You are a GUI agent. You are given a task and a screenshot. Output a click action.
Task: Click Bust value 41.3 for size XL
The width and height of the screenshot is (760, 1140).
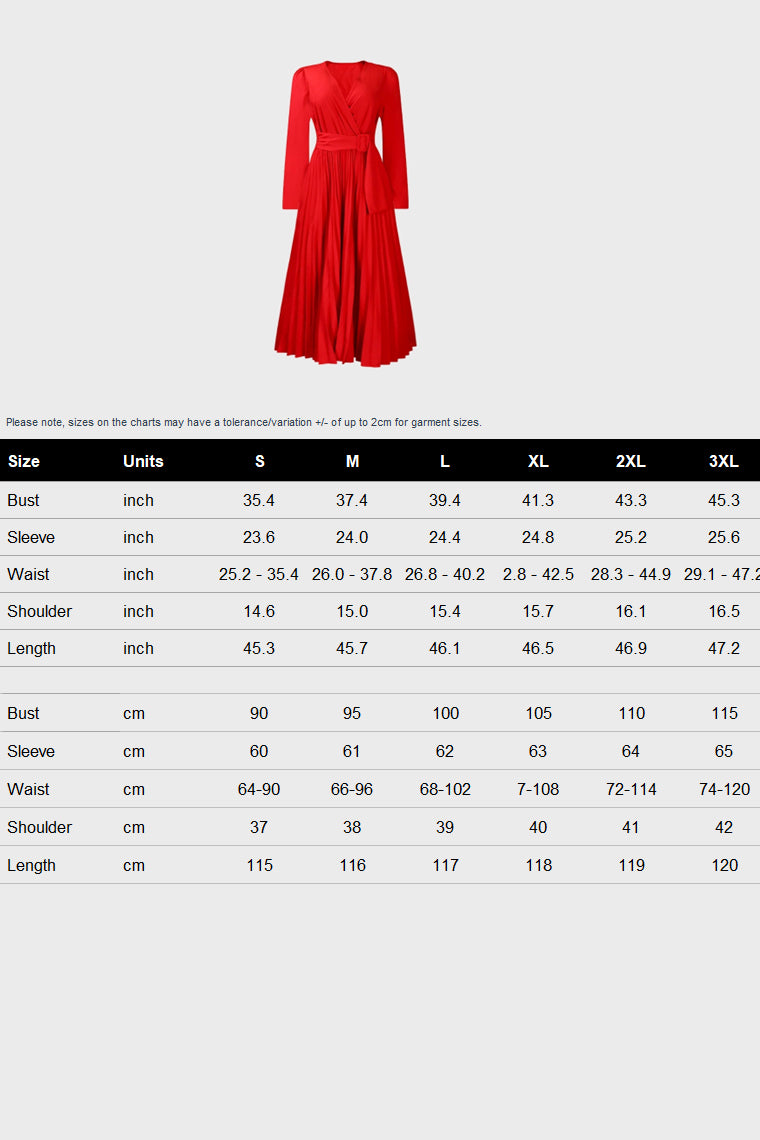[538, 500]
